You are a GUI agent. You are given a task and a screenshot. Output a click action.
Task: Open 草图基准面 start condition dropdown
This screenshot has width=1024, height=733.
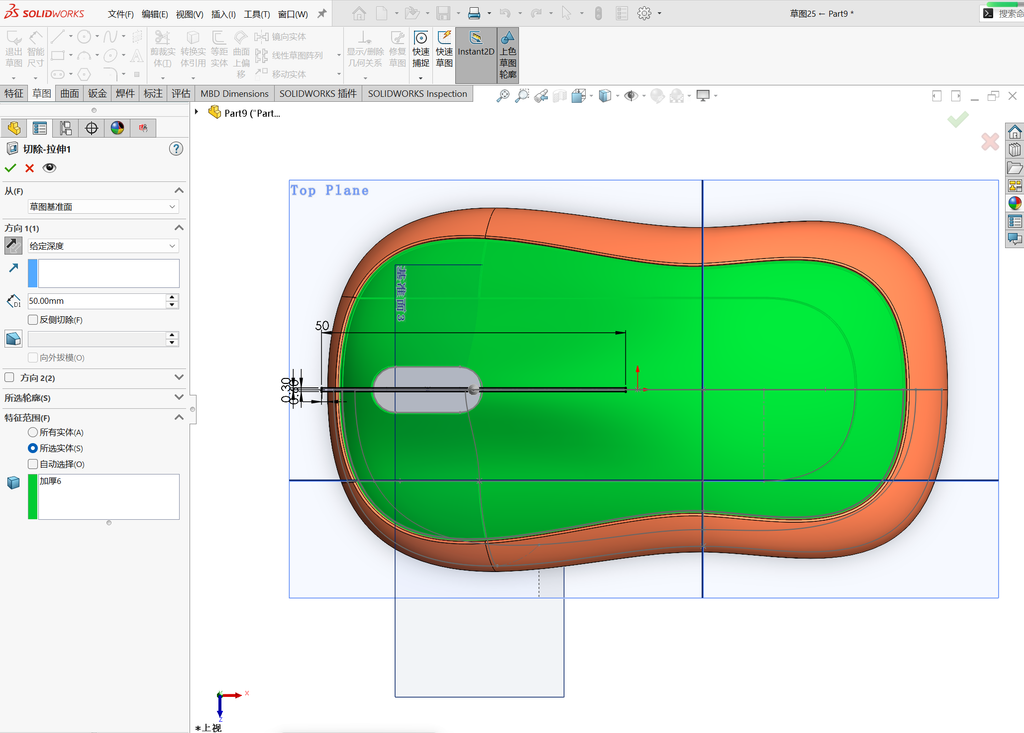pos(103,206)
